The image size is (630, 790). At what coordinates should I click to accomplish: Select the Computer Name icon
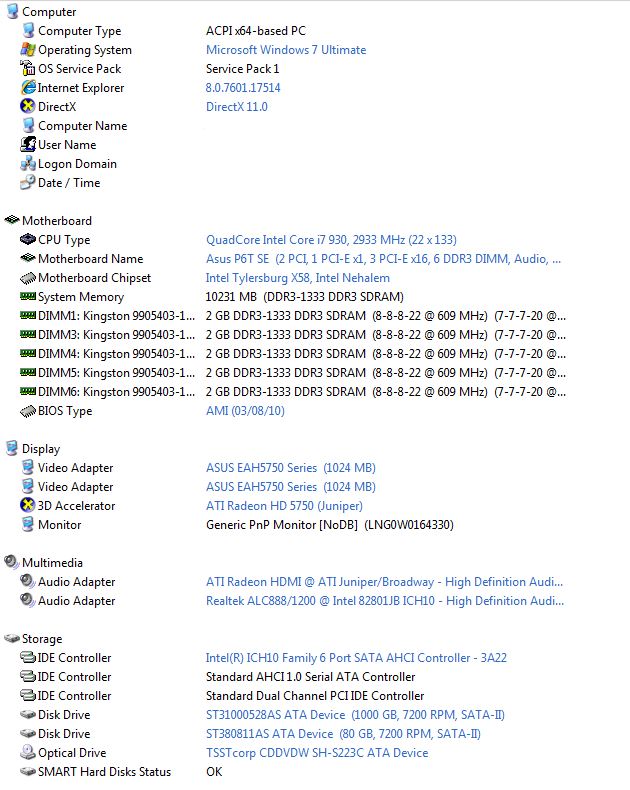pyautogui.click(x=28, y=125)
